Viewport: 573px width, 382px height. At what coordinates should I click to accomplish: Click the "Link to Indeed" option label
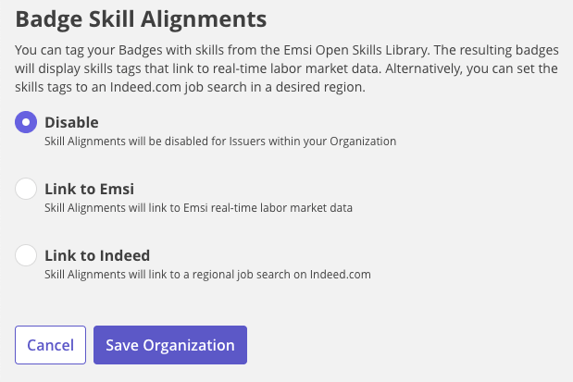pos(97,255)
